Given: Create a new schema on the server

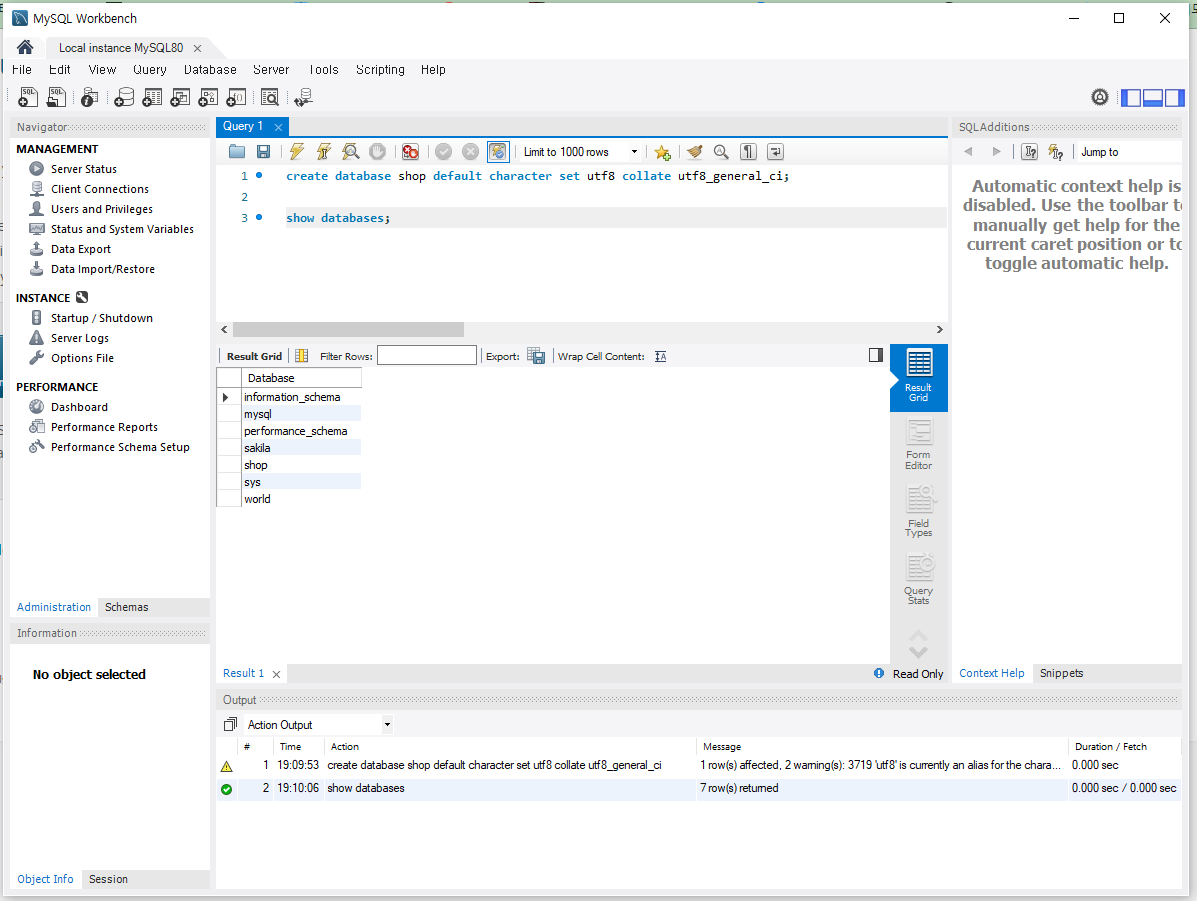Looking at the screenshot, I should (x=124, y=97).
